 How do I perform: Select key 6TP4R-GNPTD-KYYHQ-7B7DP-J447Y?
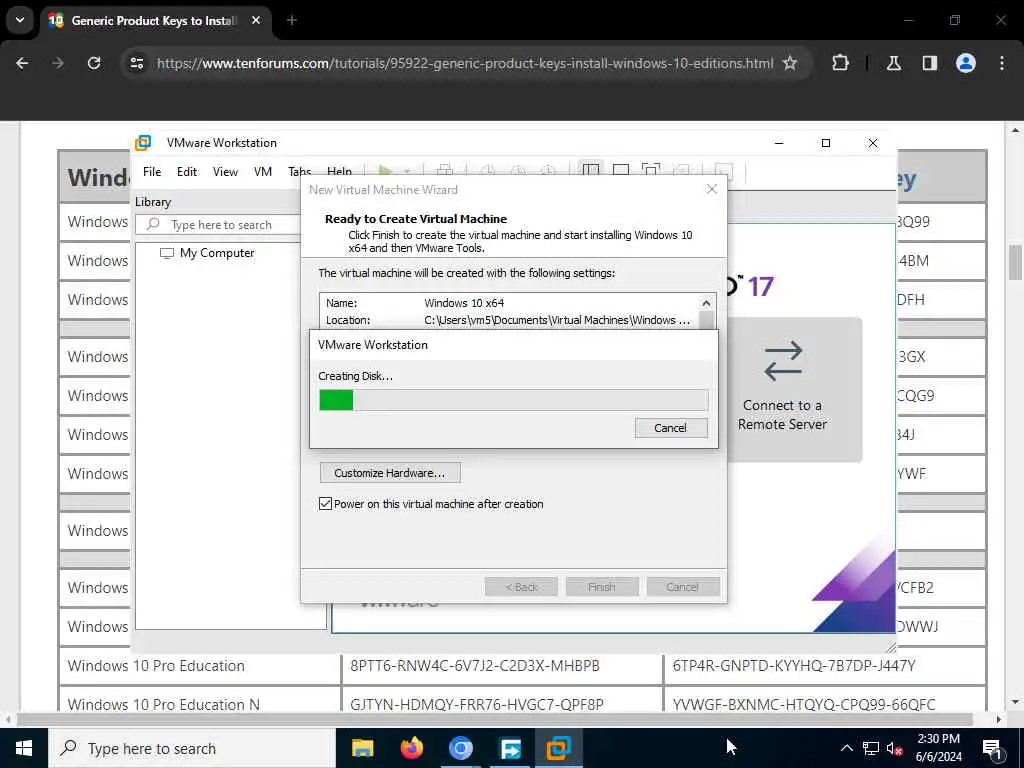[x=794, y=665]
